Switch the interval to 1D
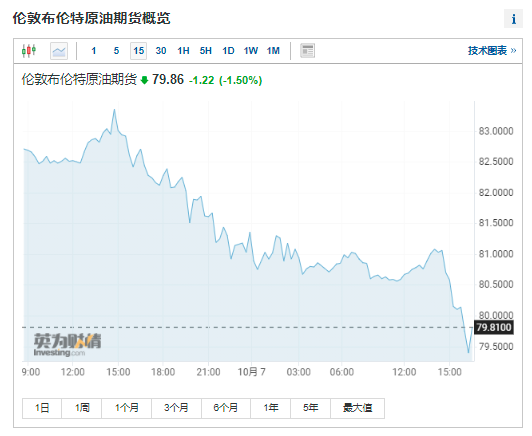The width and height of the screenshot is (532, 436). pyautogui.click(x=228, y=51)
